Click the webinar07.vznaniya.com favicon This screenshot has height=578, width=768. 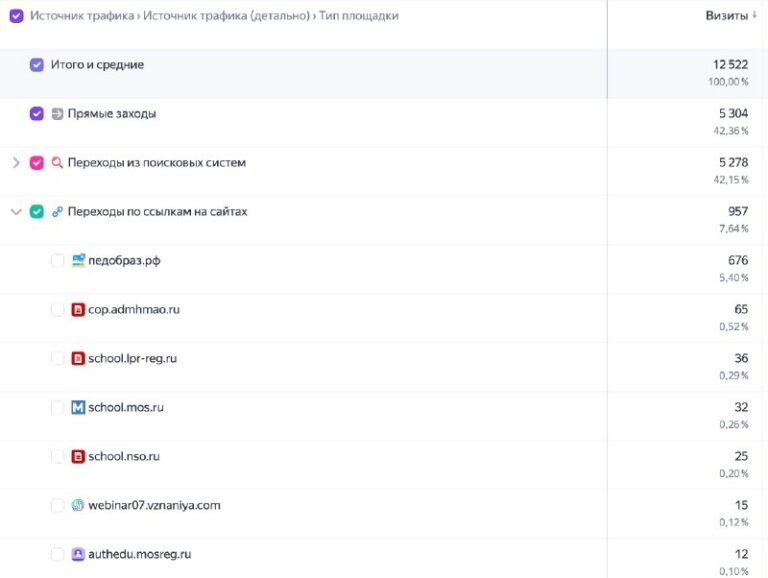point(78,505)
